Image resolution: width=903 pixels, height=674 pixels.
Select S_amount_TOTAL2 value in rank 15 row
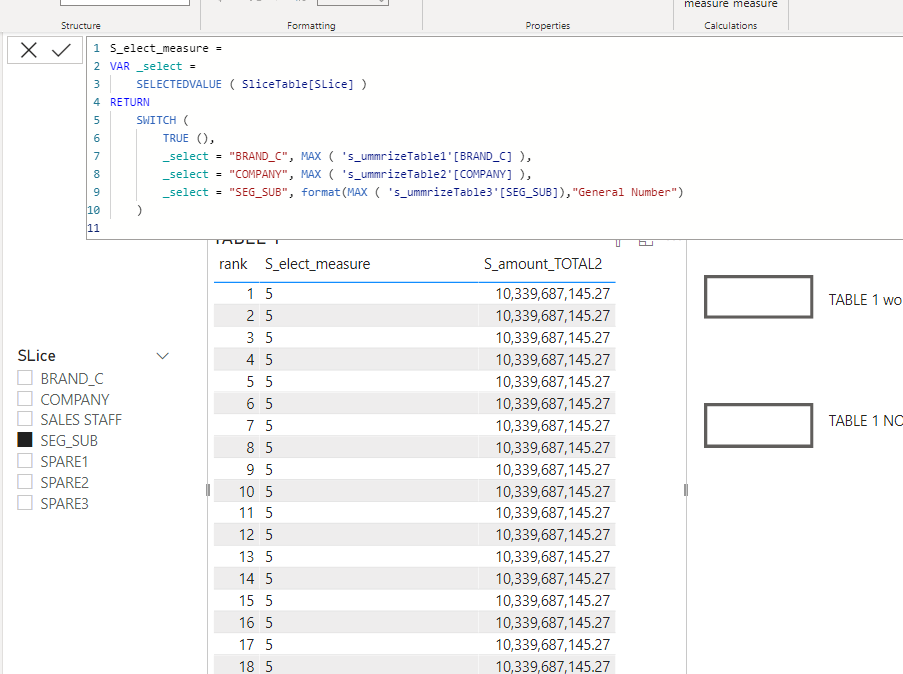coord(552,601)
